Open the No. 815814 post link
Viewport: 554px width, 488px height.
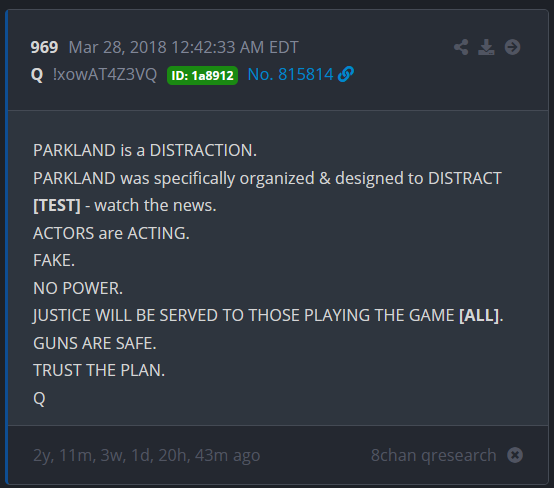[290, 74]
